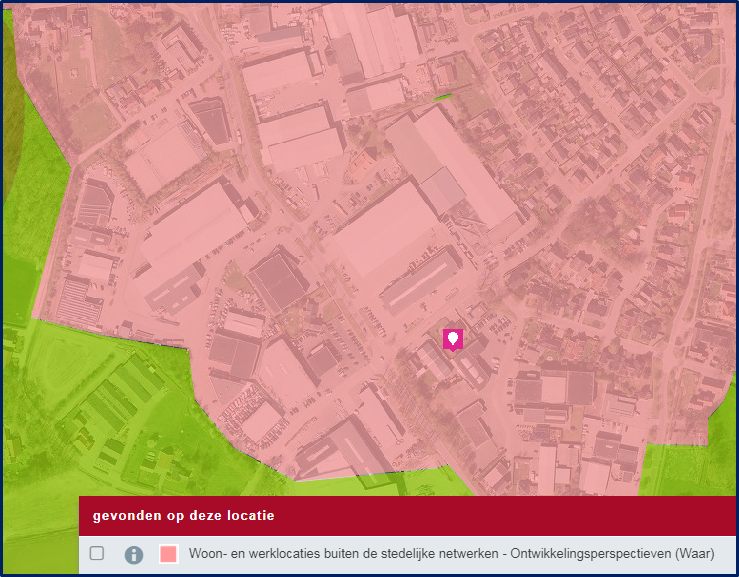Click the magenta location pin marker
This screenshot has height=577, width=739.
[453, 340]
